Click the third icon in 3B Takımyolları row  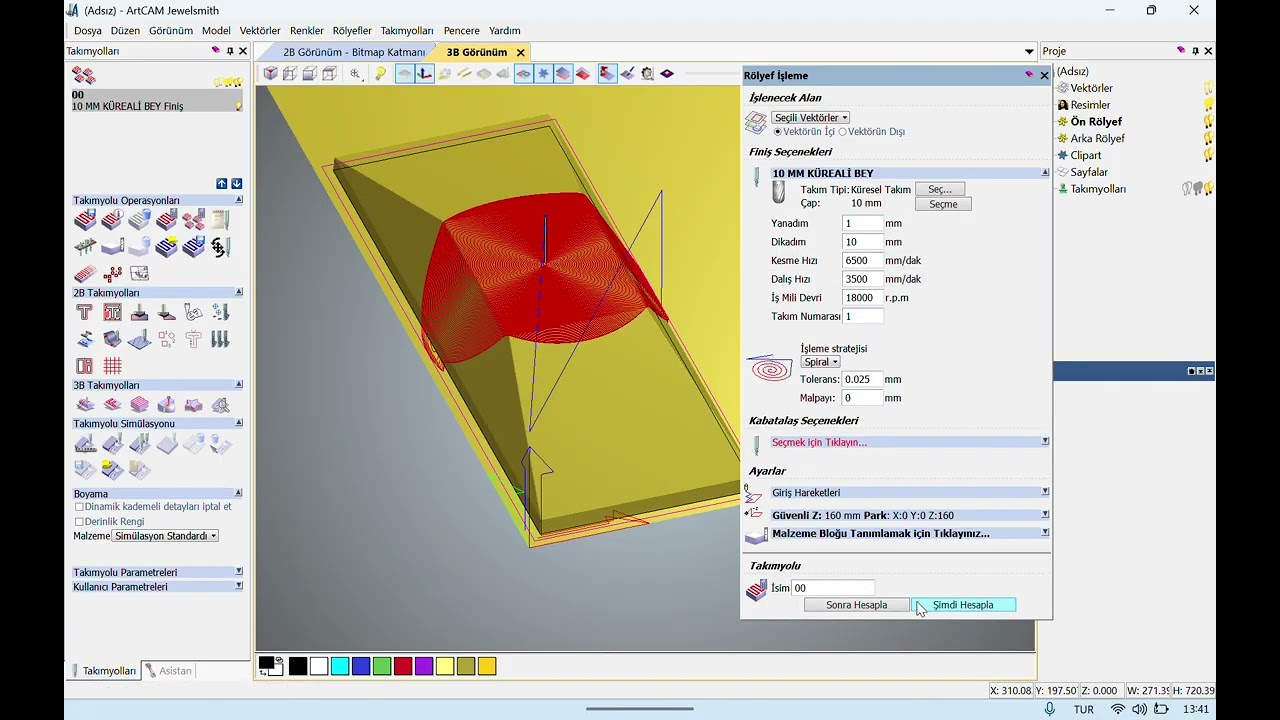click(x=139, y=404)
